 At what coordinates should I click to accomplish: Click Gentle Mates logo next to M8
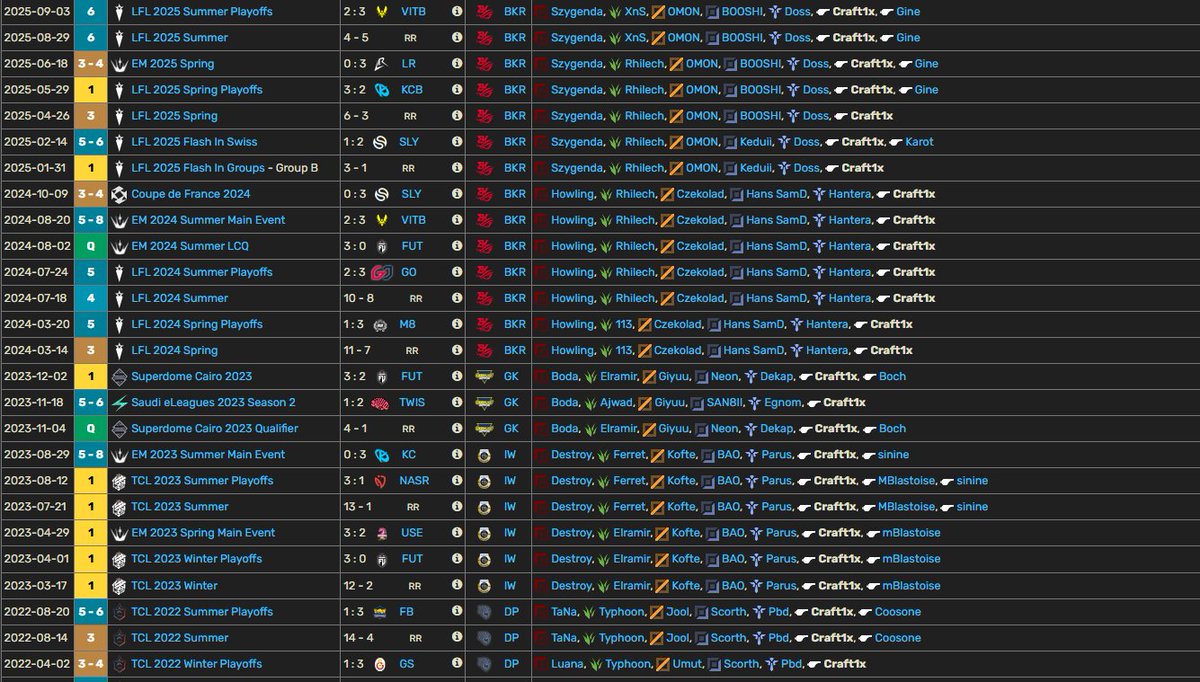(x=381, y=324)
